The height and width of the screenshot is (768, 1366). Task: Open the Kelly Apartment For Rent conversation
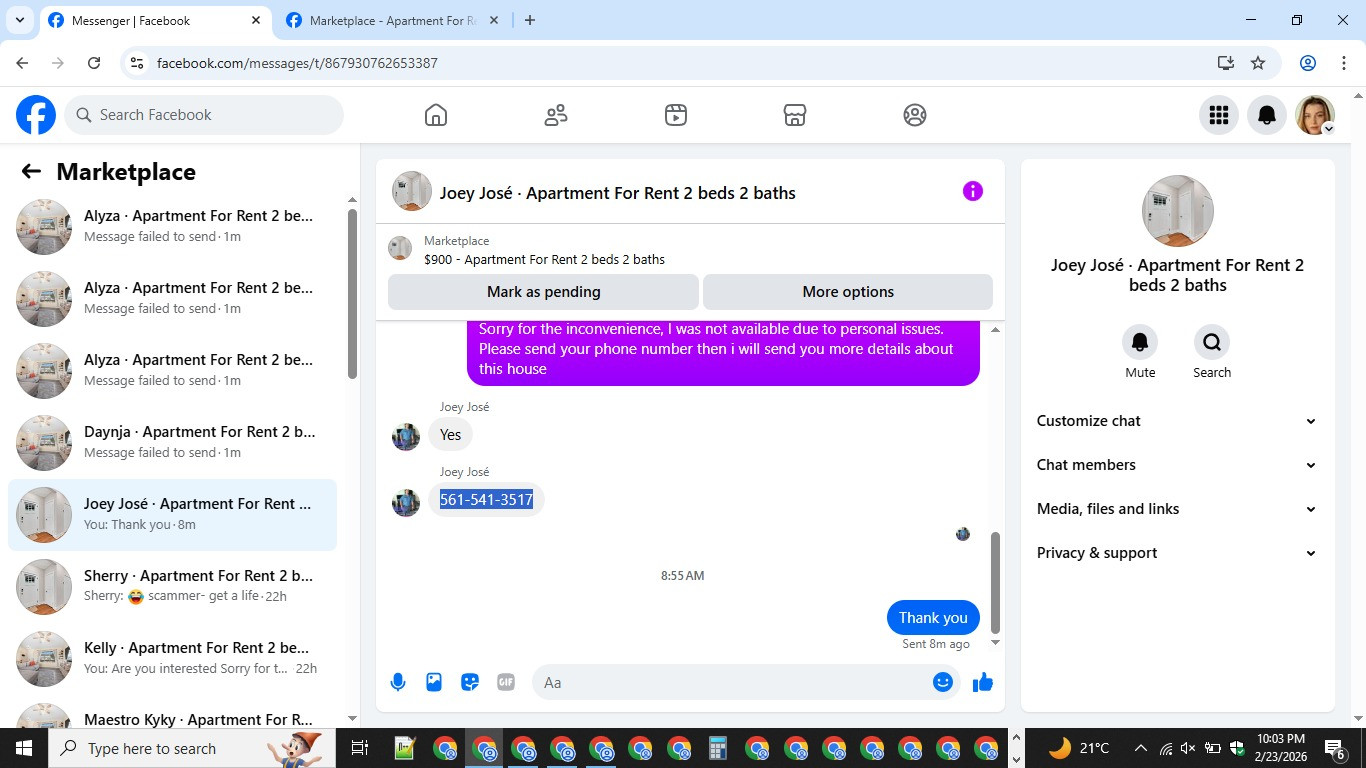click(x=172, y=658)
